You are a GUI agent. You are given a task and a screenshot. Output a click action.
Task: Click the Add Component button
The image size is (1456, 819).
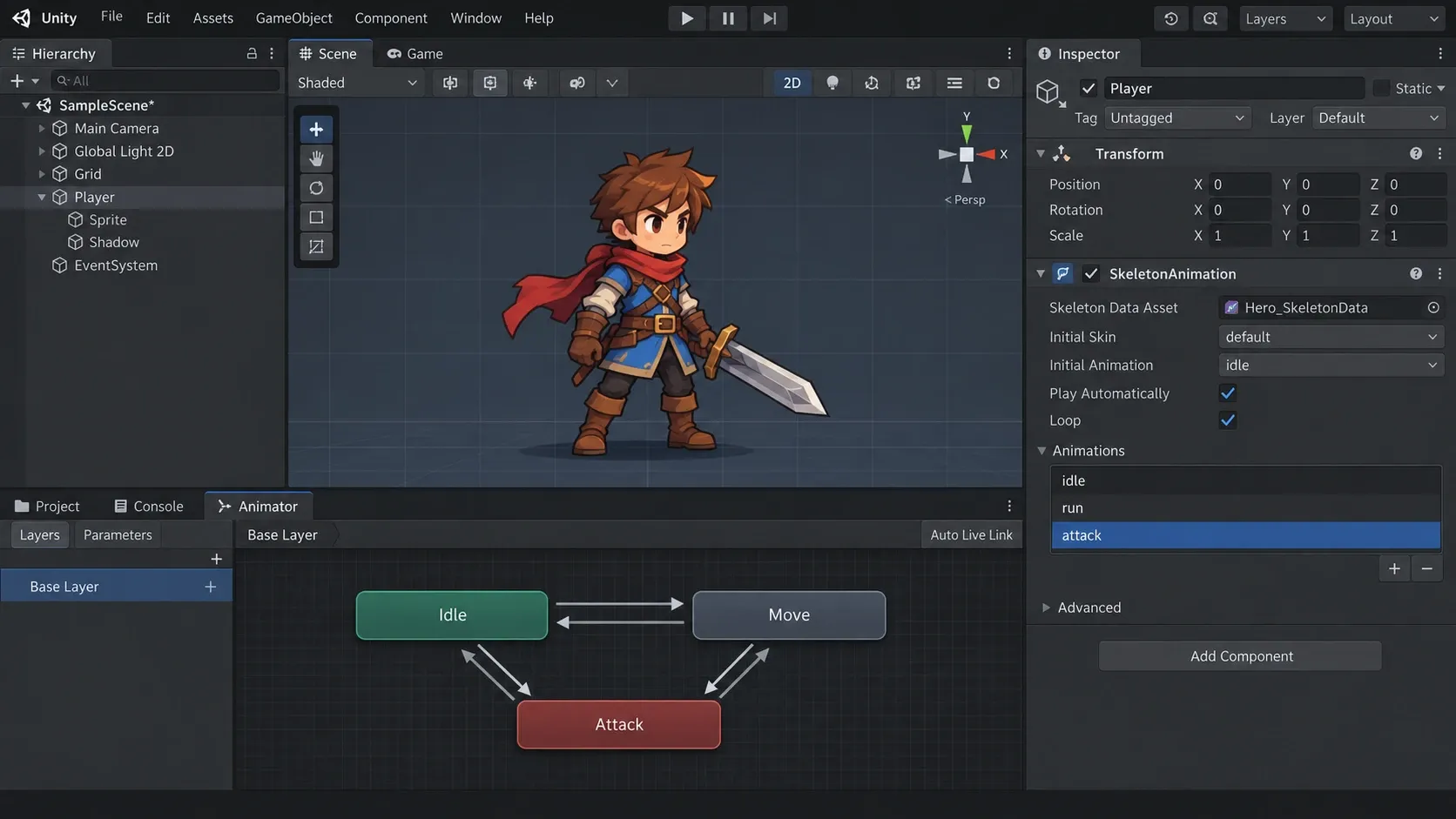click(x=1240, y=656)
